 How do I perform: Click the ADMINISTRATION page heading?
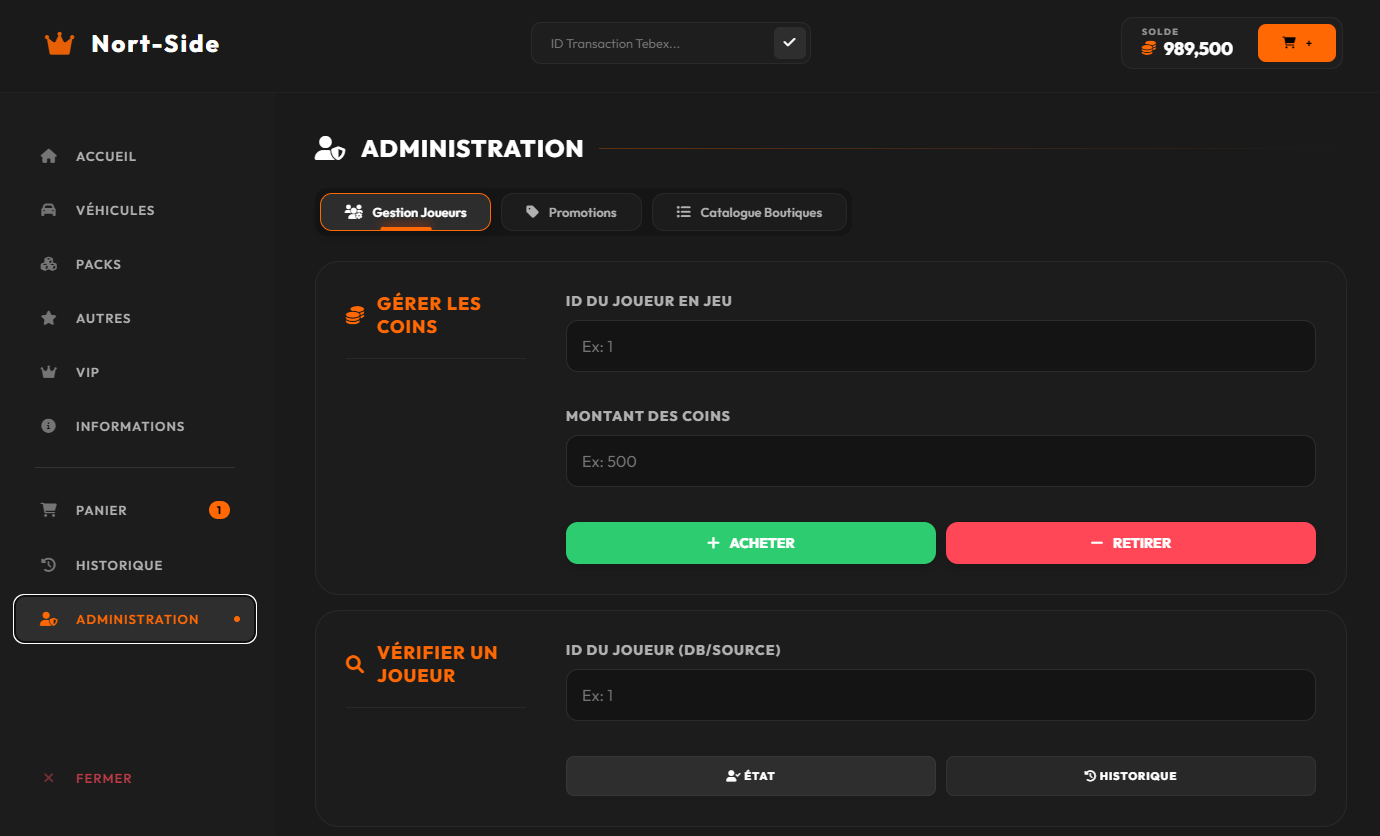[472, 149]
